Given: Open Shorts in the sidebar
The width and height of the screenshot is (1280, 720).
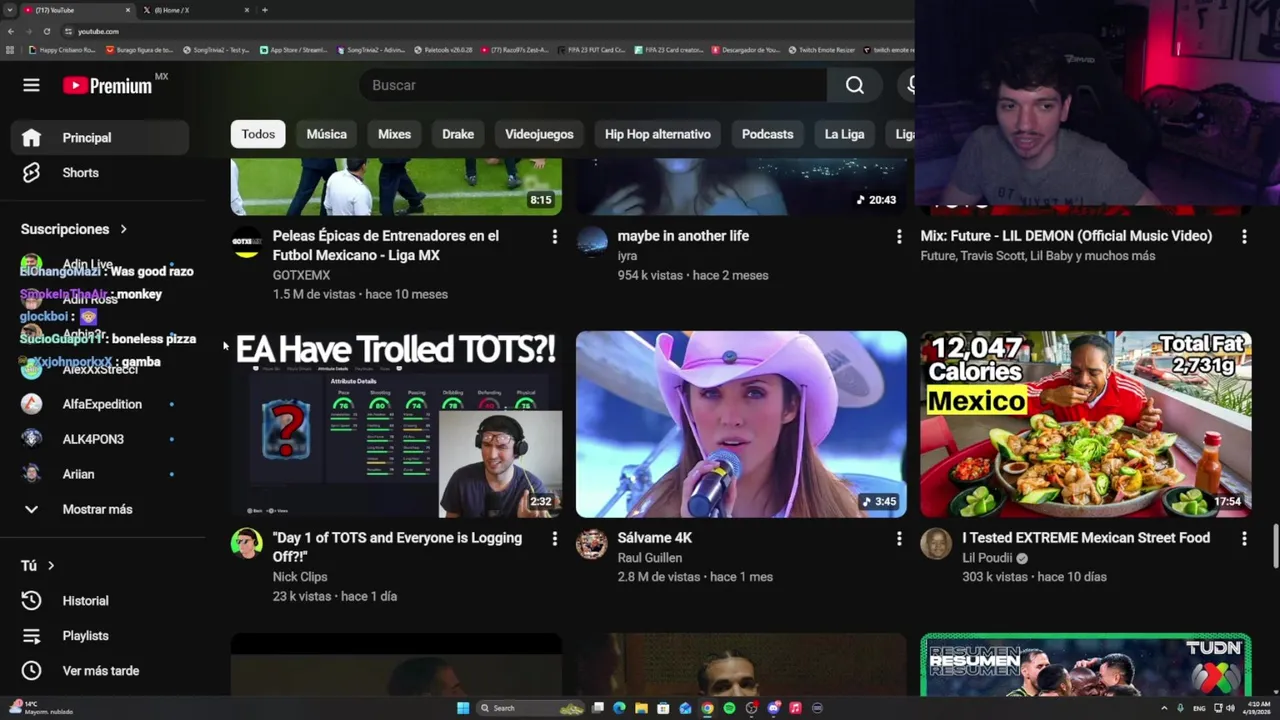Looking at the screenshot, I should click(x=99, y=173).
